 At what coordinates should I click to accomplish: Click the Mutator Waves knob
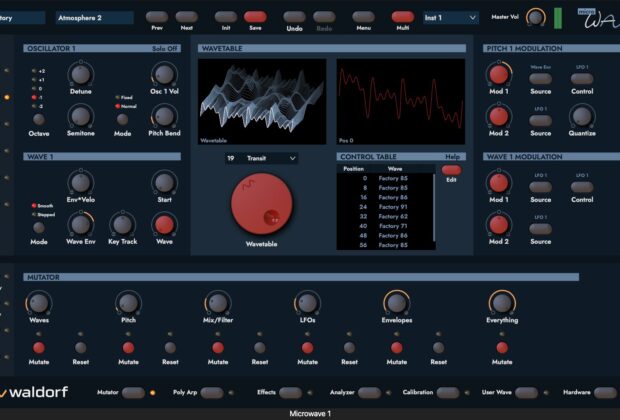(x=39, y=303)
